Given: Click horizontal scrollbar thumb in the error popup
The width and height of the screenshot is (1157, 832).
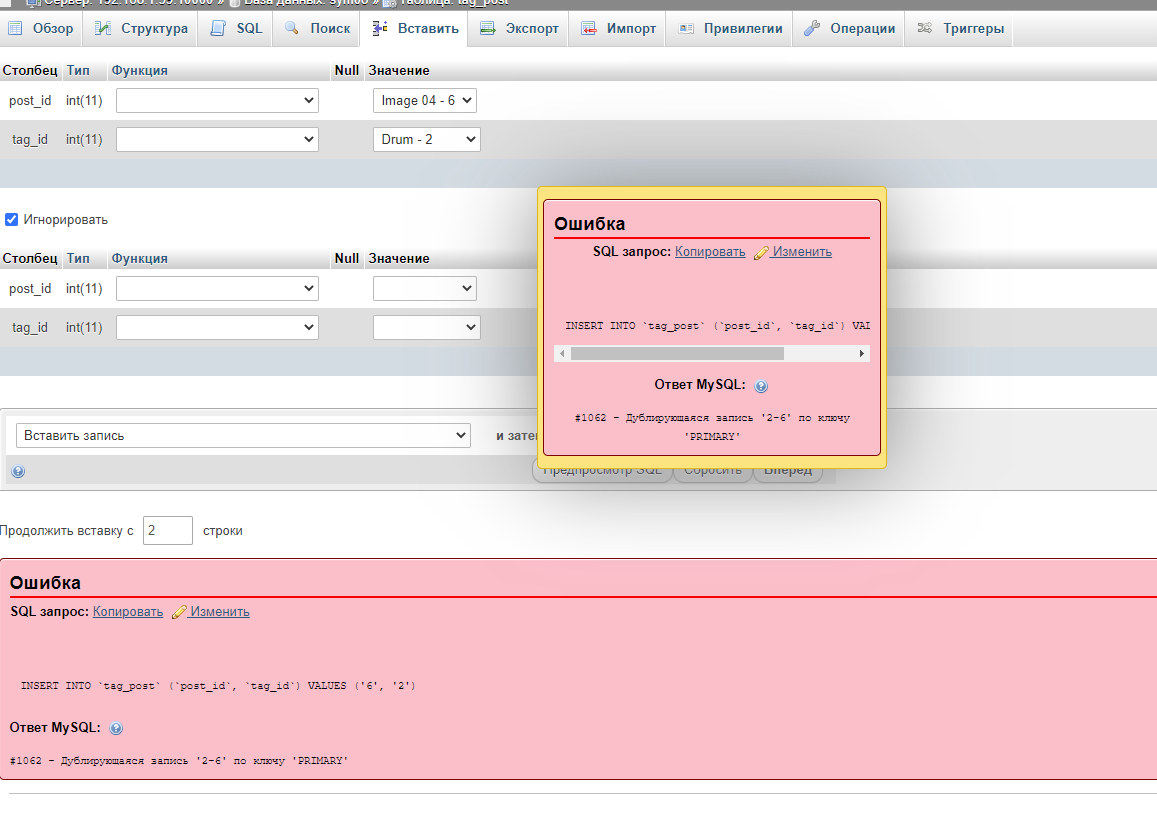Looking at the screenshot, I should [x=677, y=354].
